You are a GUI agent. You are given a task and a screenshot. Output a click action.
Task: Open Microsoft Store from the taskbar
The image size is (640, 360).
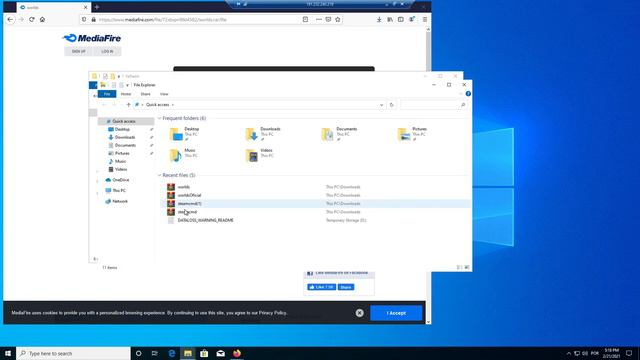point(204,353)
